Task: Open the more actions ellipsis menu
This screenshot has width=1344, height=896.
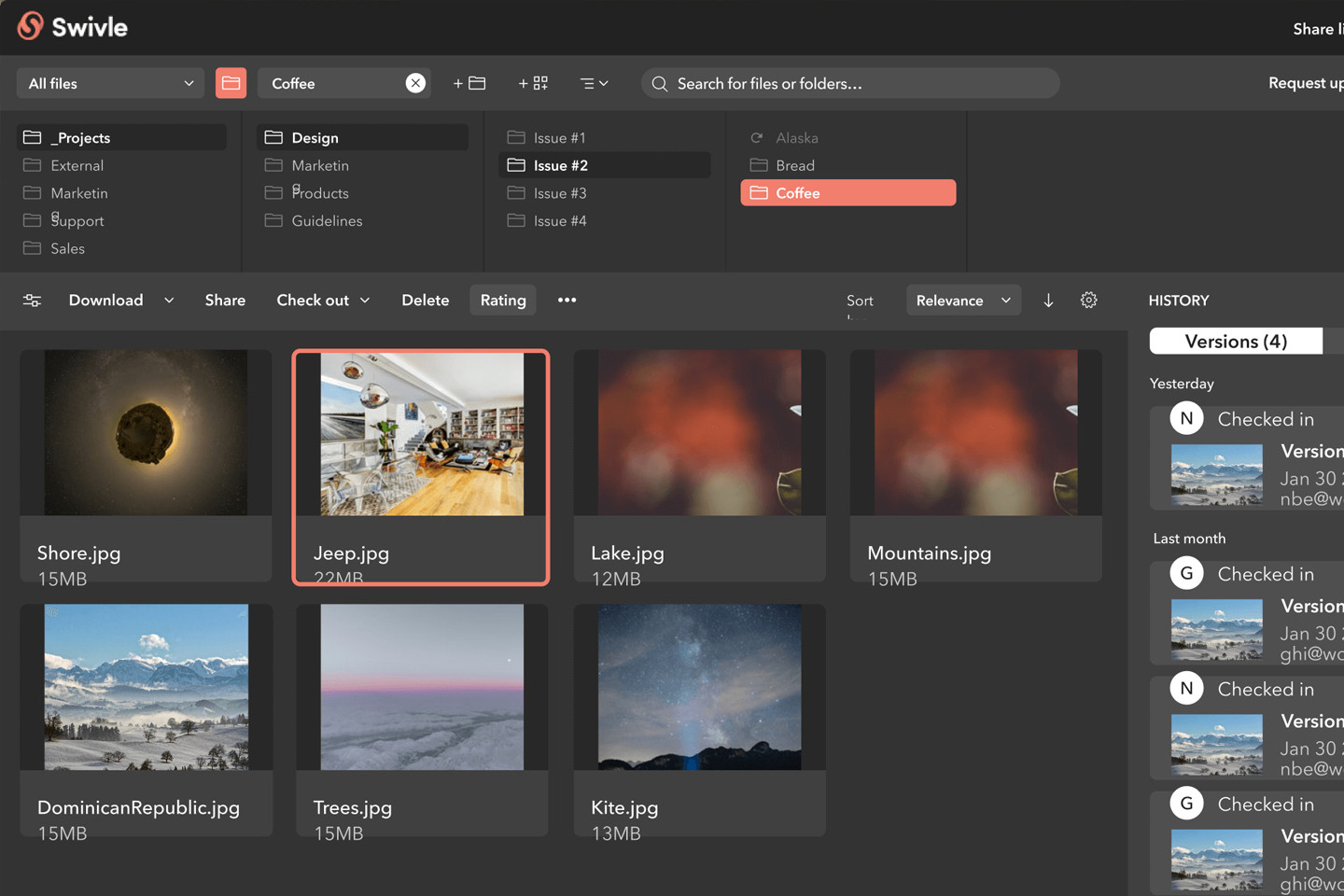Action: 567,300
